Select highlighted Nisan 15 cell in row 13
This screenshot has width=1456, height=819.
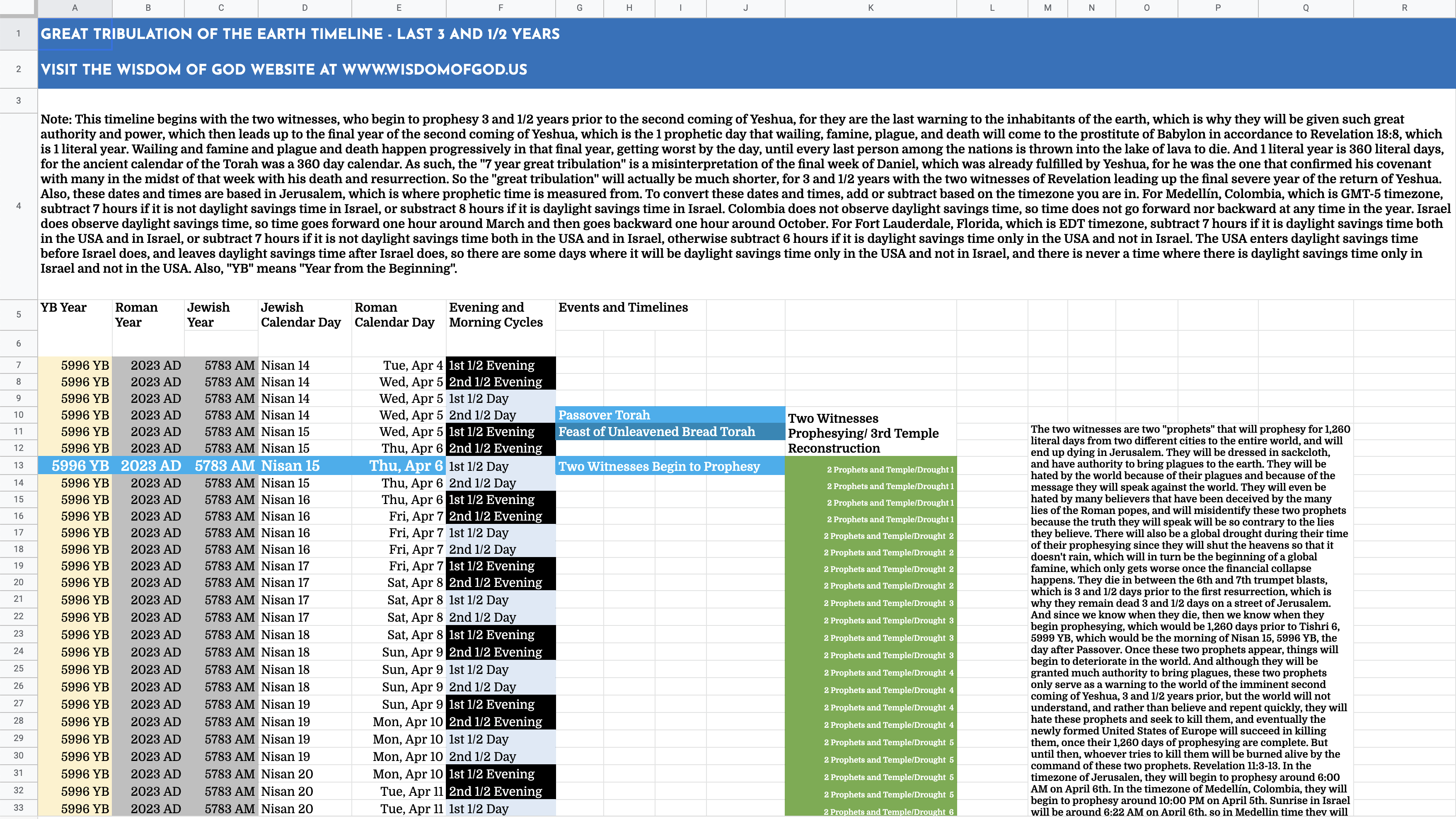[305, 466]
